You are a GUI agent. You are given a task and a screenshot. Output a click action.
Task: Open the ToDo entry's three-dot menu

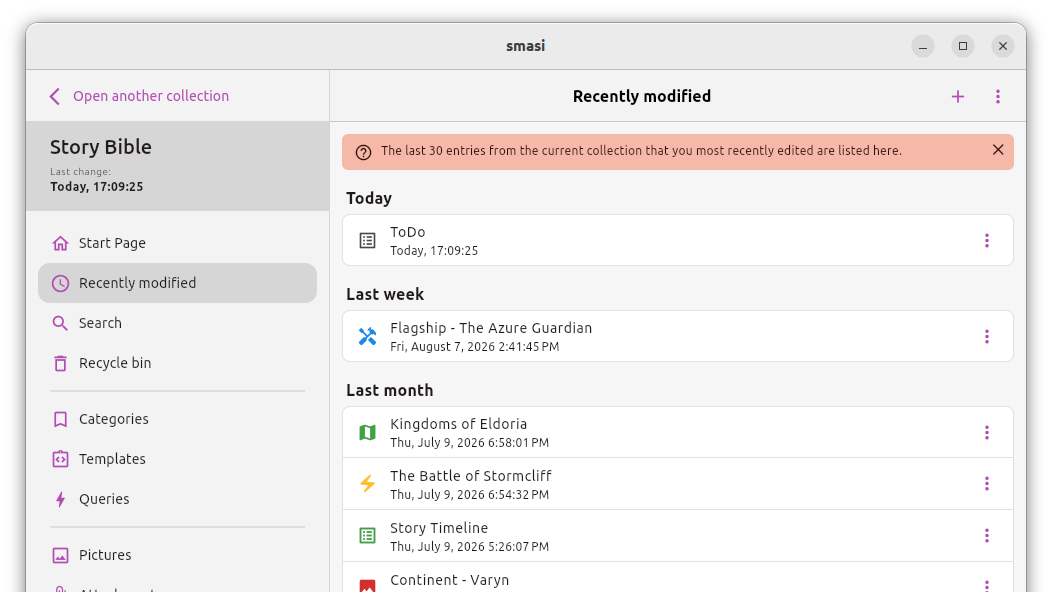[x=987, y=240]
